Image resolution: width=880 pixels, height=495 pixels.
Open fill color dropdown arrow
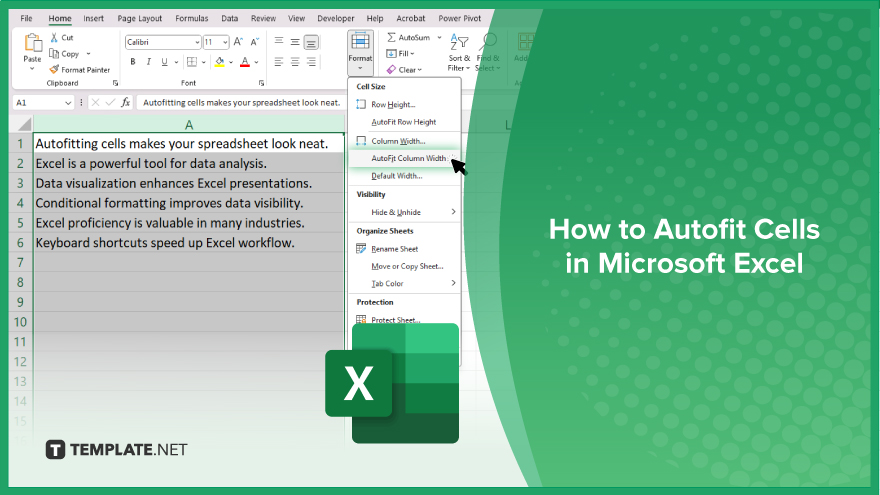[x=231, y=62]
